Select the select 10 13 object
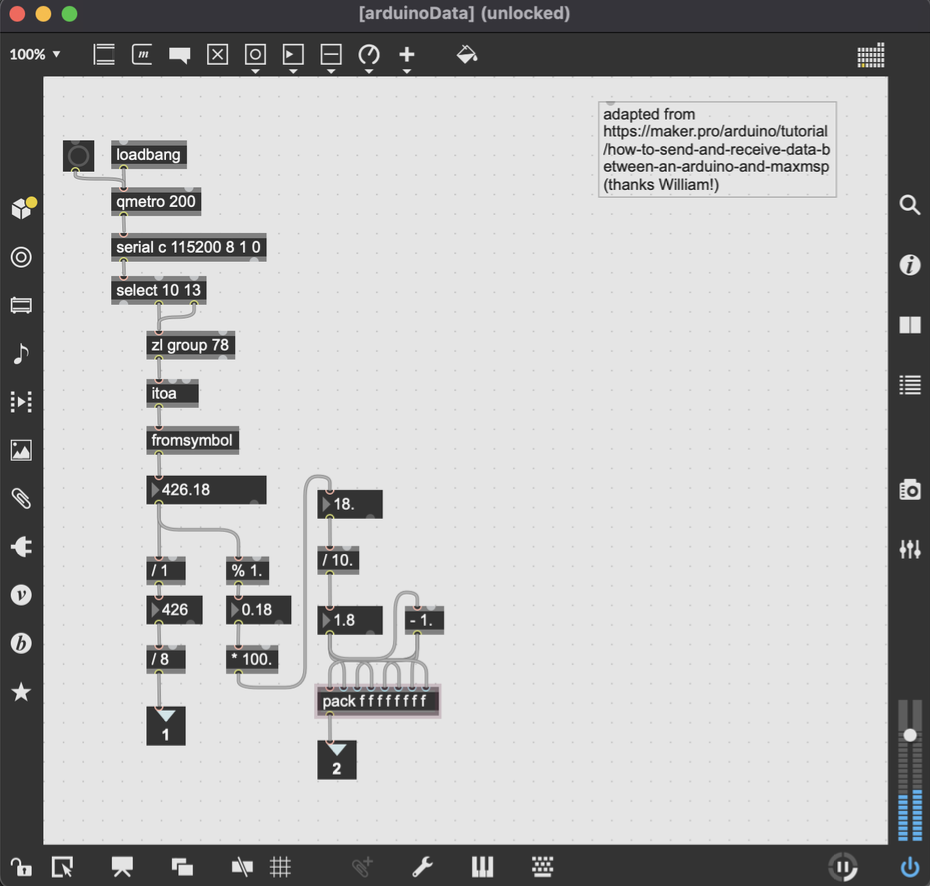The height and width of the screenshot is (886, 930). point(159,291)
